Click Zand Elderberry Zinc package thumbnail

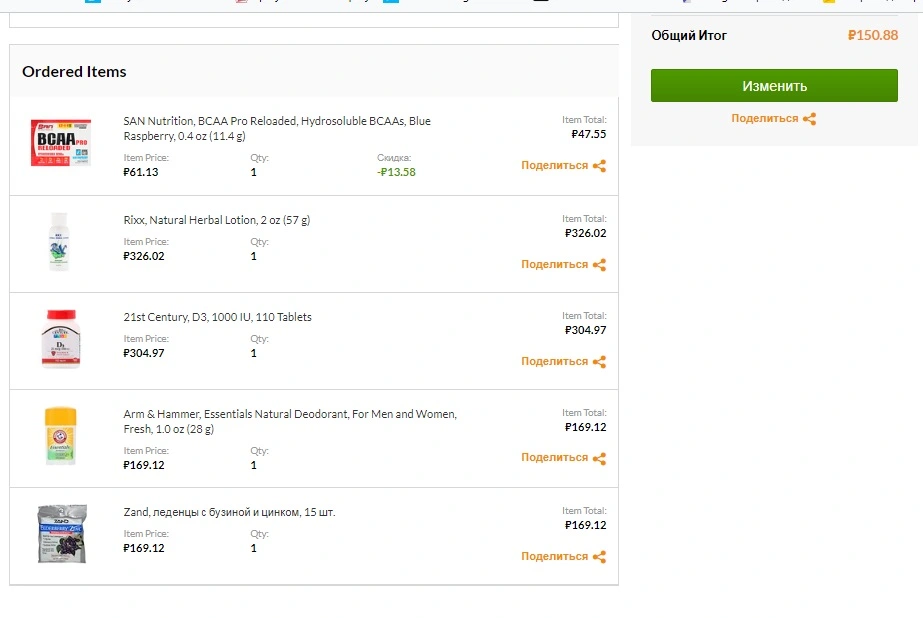coord(62,534)
